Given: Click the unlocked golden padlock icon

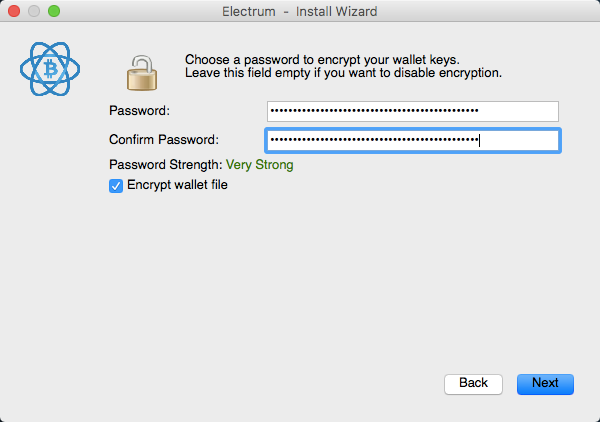Looking at the screenshot, I should 142,73.
